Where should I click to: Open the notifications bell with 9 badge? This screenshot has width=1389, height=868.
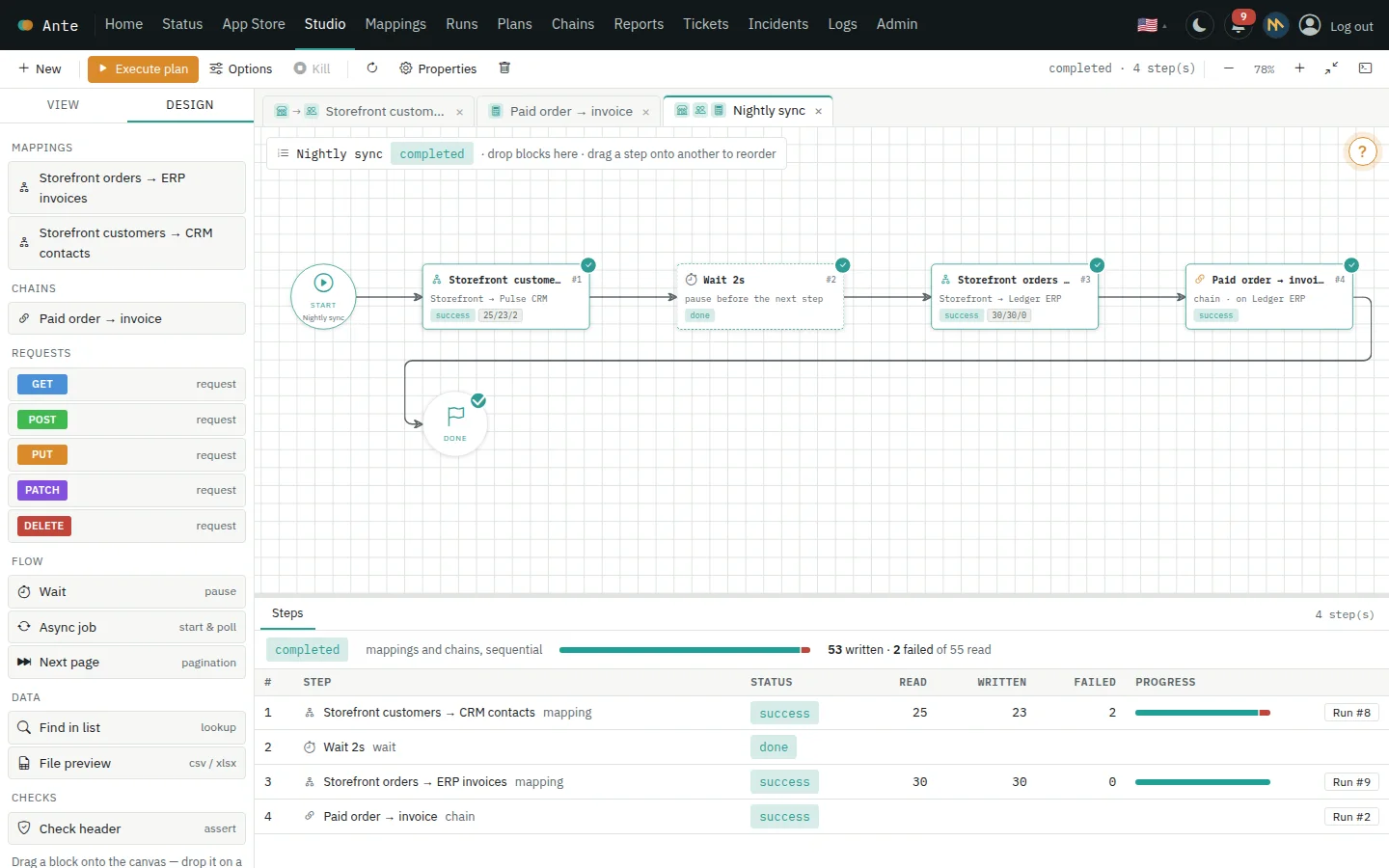pos(1239,26)
